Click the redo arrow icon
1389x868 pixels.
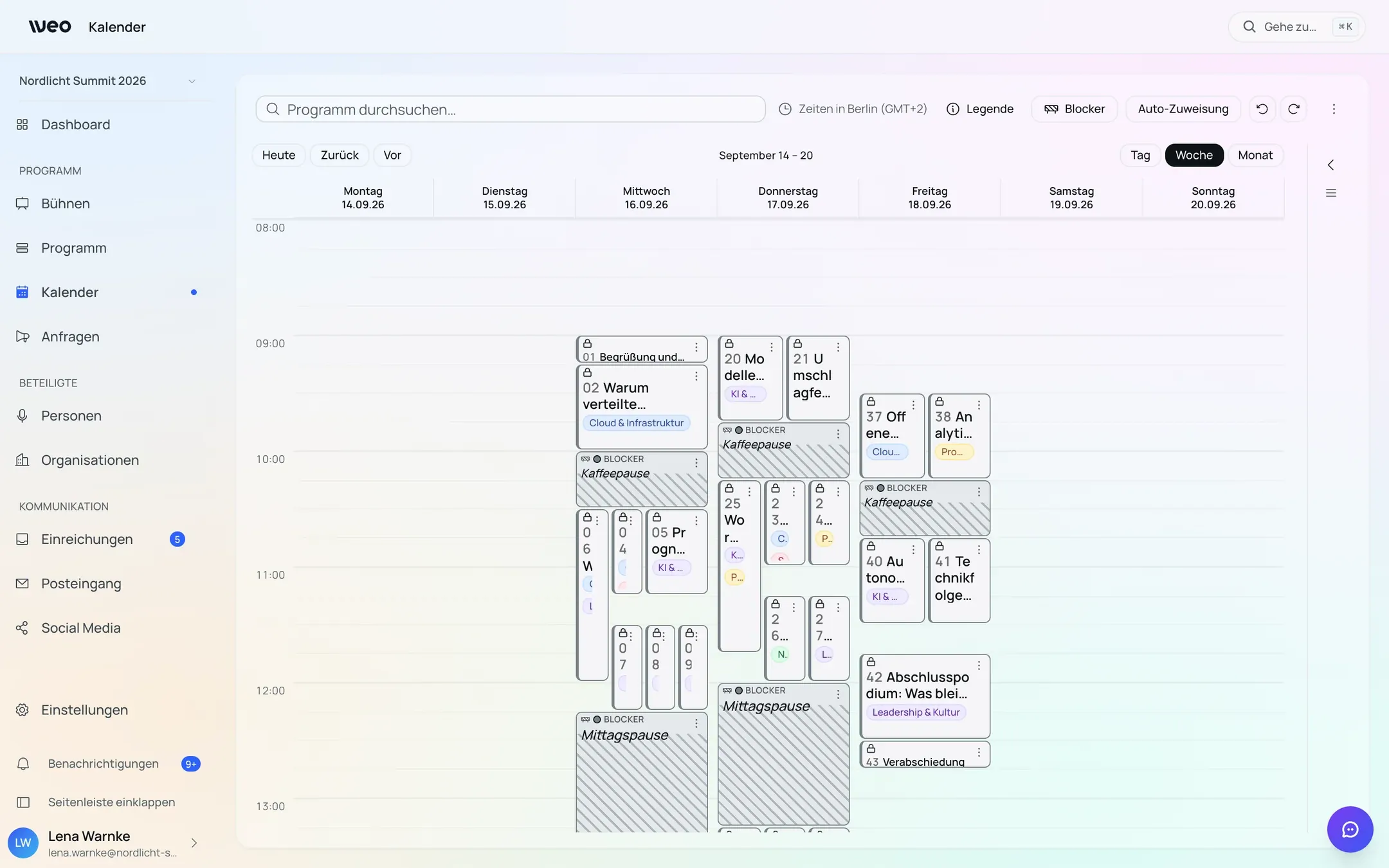pos(1294,109)
